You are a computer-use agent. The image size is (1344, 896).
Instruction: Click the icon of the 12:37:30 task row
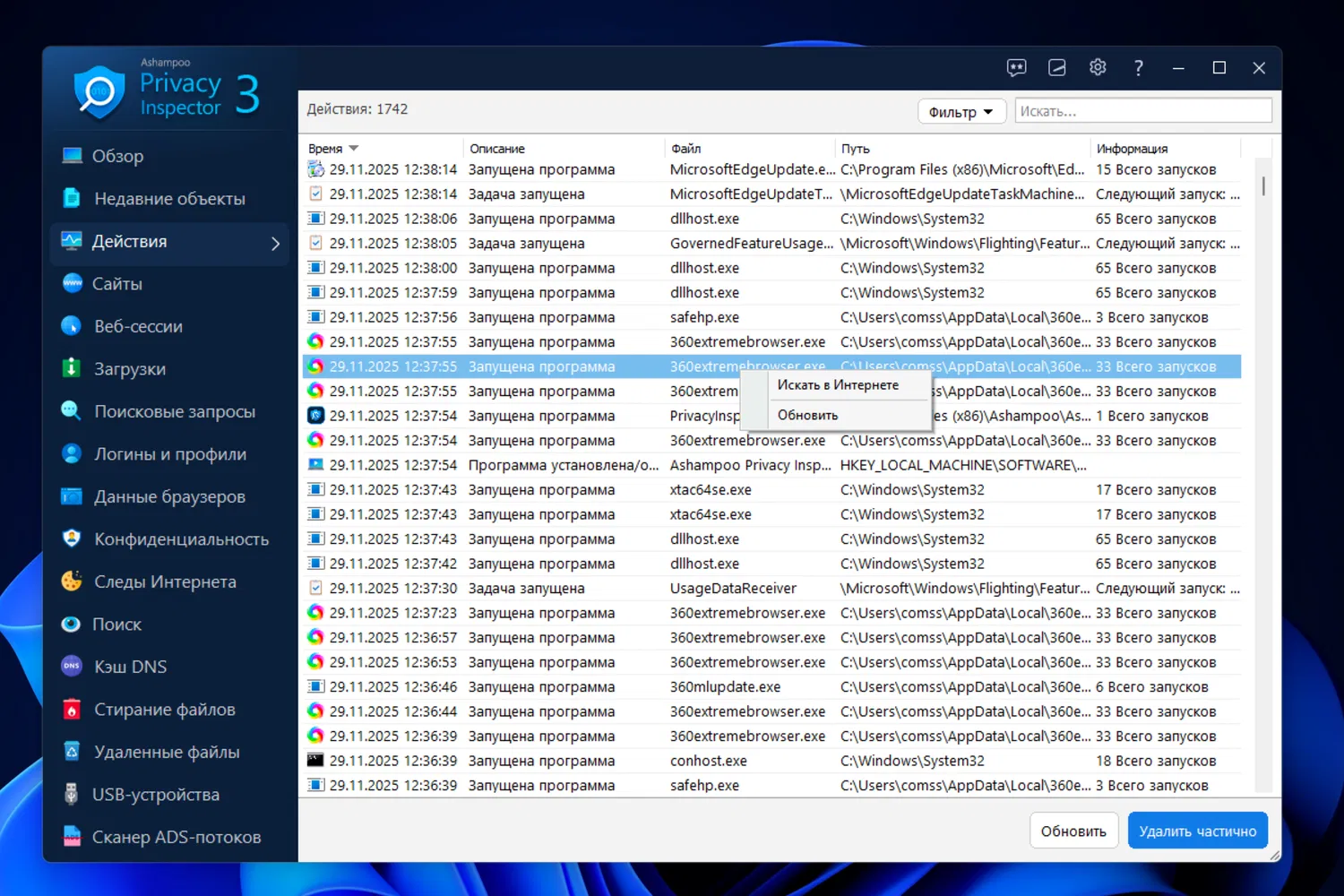click(315, 589)
